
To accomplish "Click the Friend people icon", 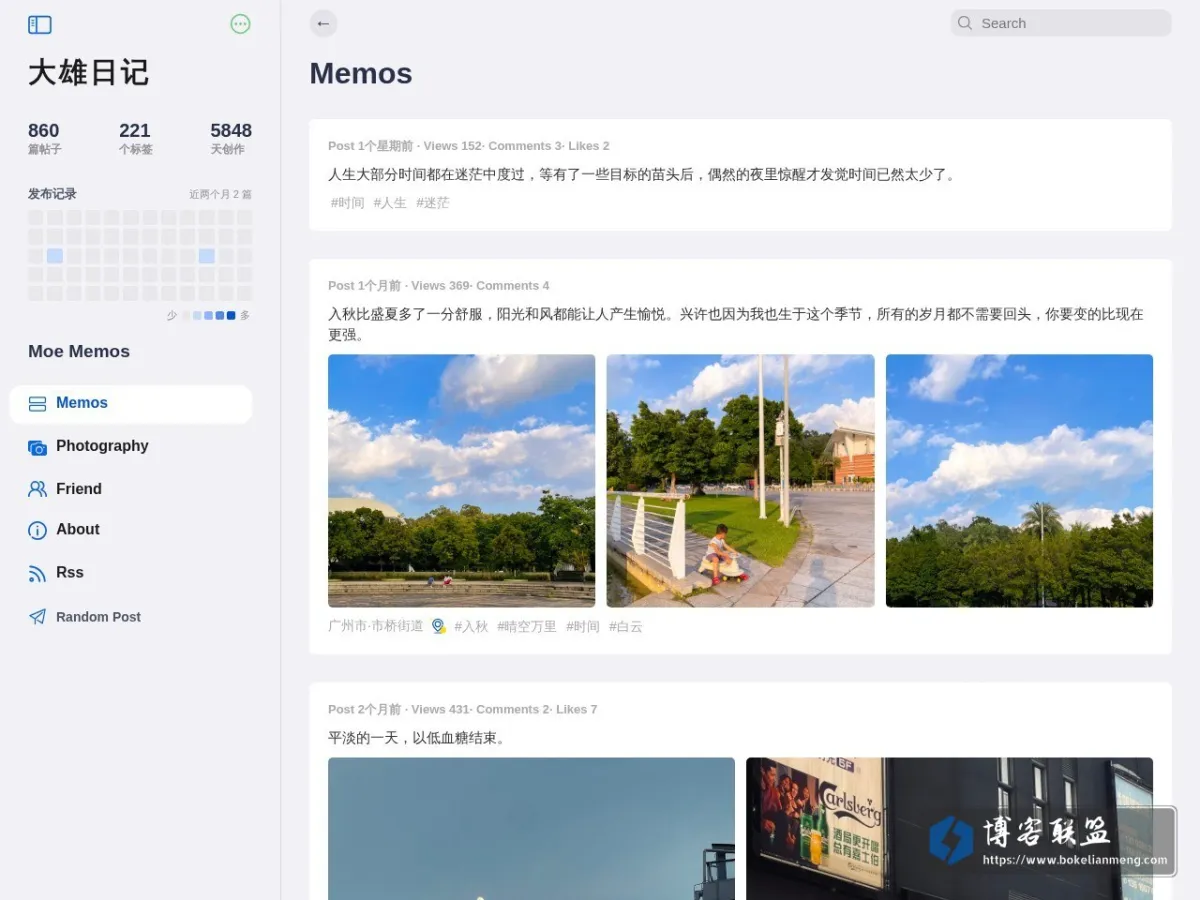I will 37,489.
